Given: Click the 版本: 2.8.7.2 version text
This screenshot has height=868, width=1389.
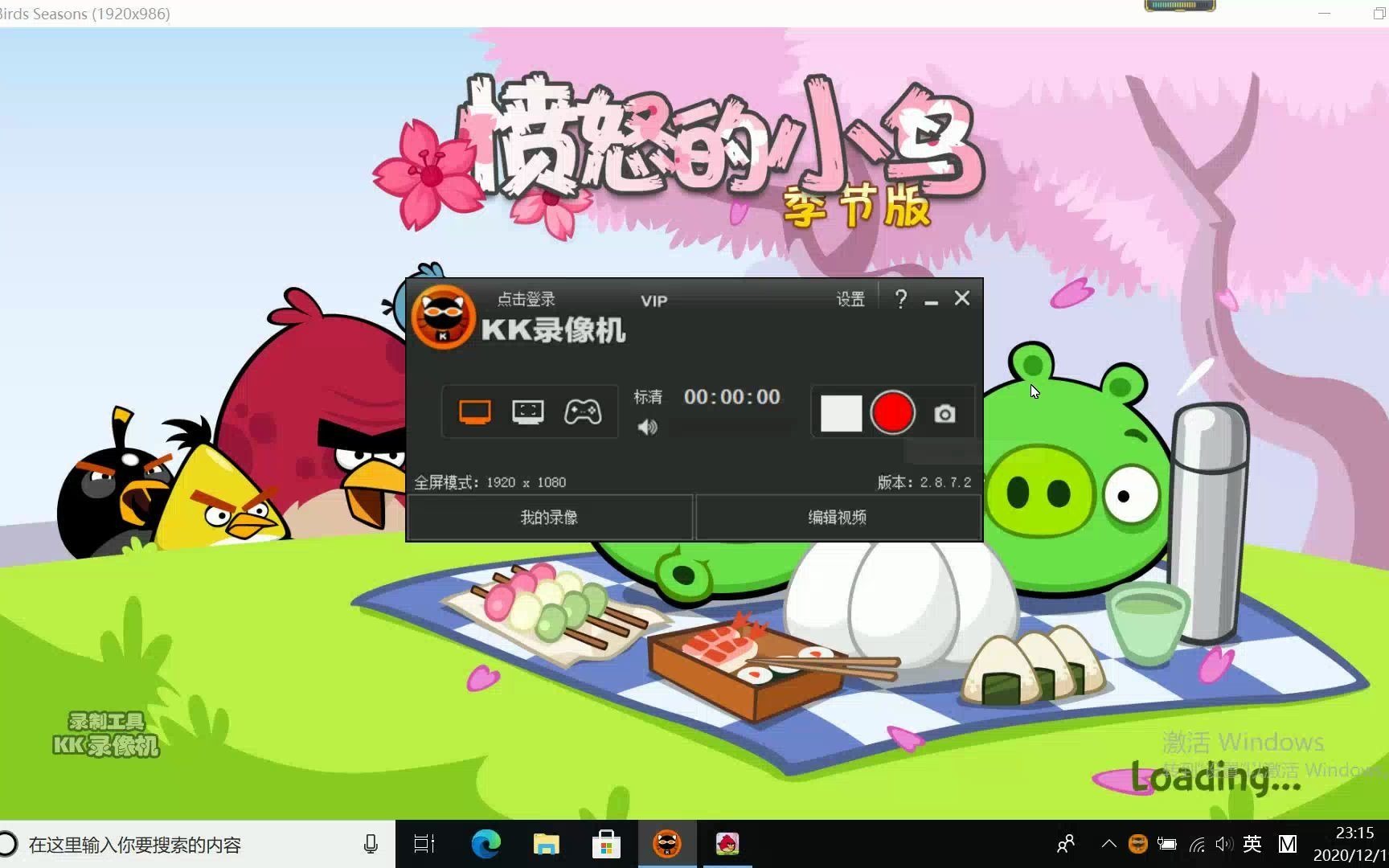Looking at the screenshot, I should 924,482.
